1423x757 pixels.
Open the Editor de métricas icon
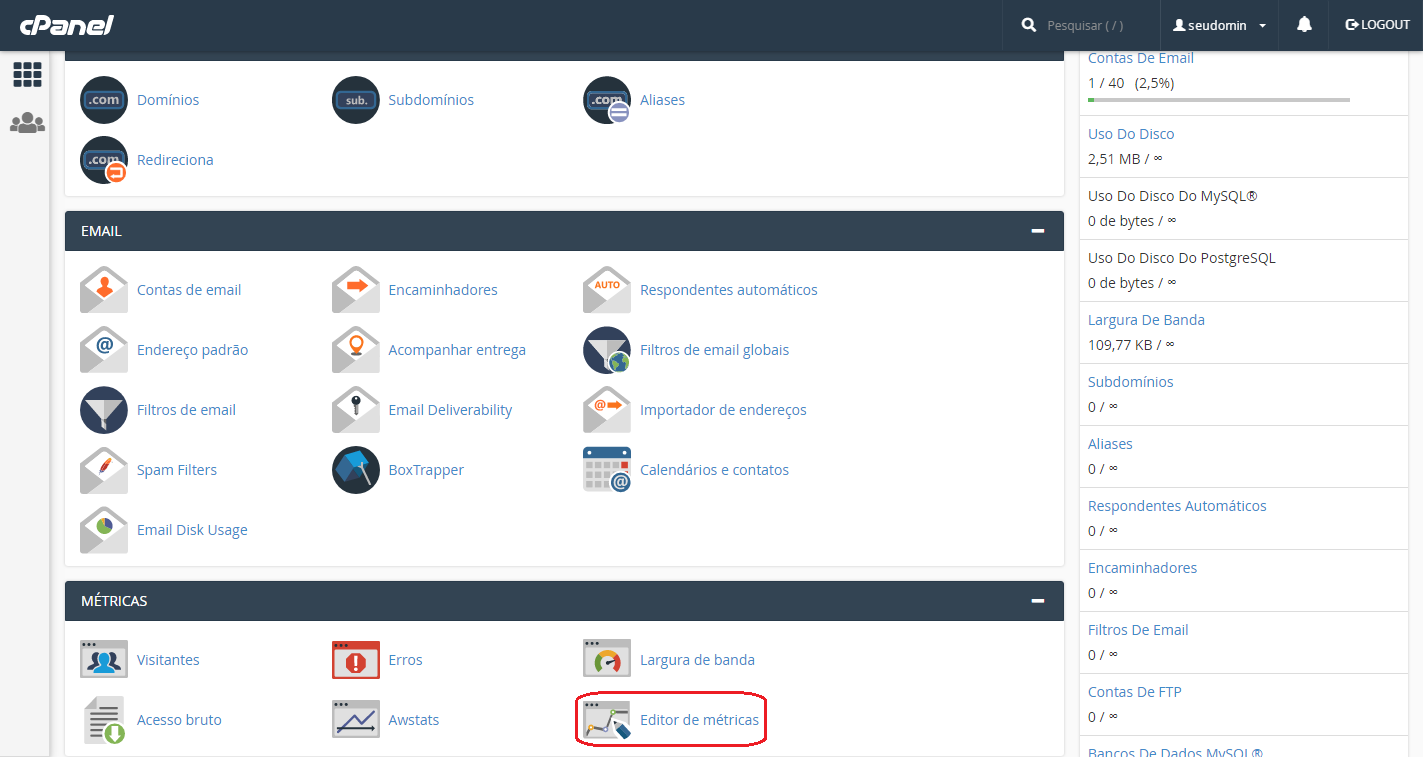pyautogui.click(x=607, y=720)
